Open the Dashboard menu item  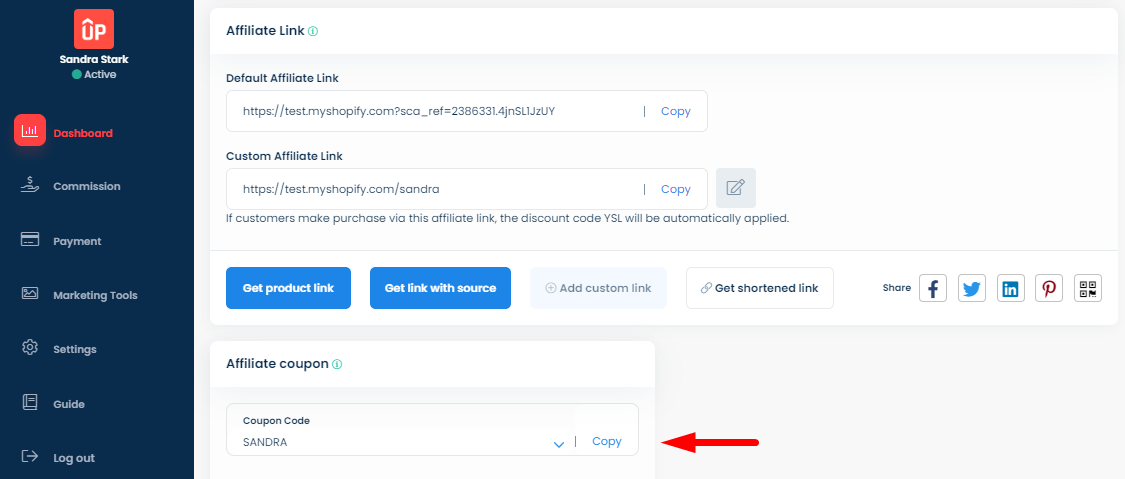click(x=82, y=133)
